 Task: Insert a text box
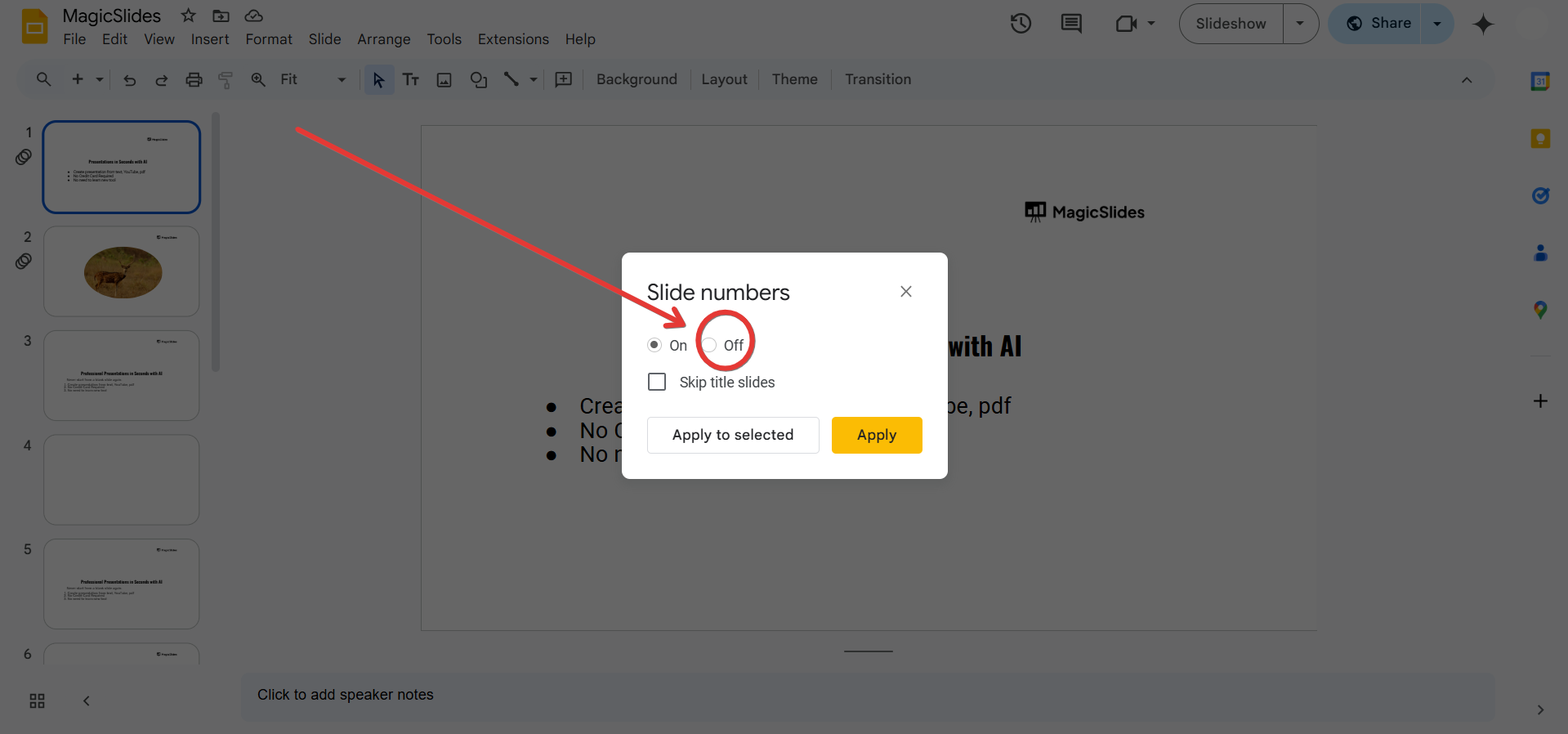(411, 79)
